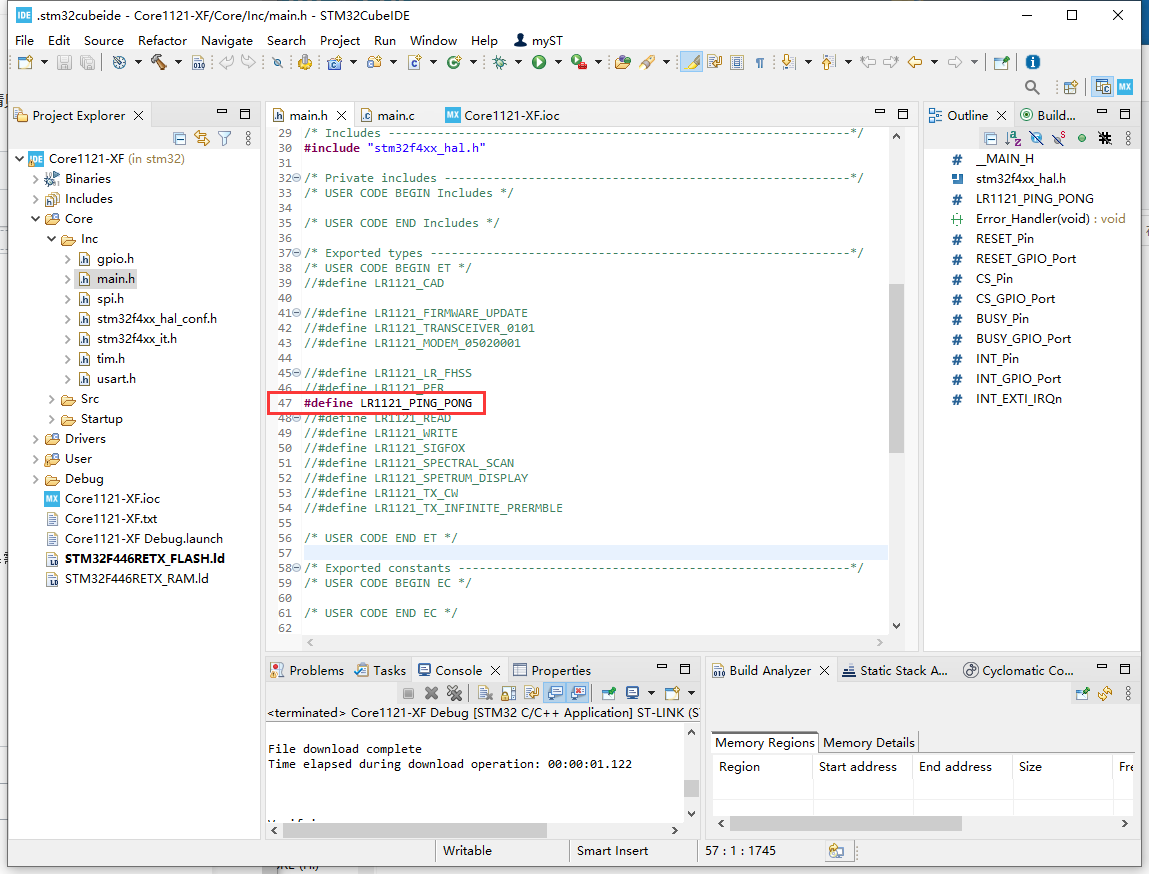Expand the Src folder
This screenshot has height=874, width=1149.
click(x=51, y=399)
